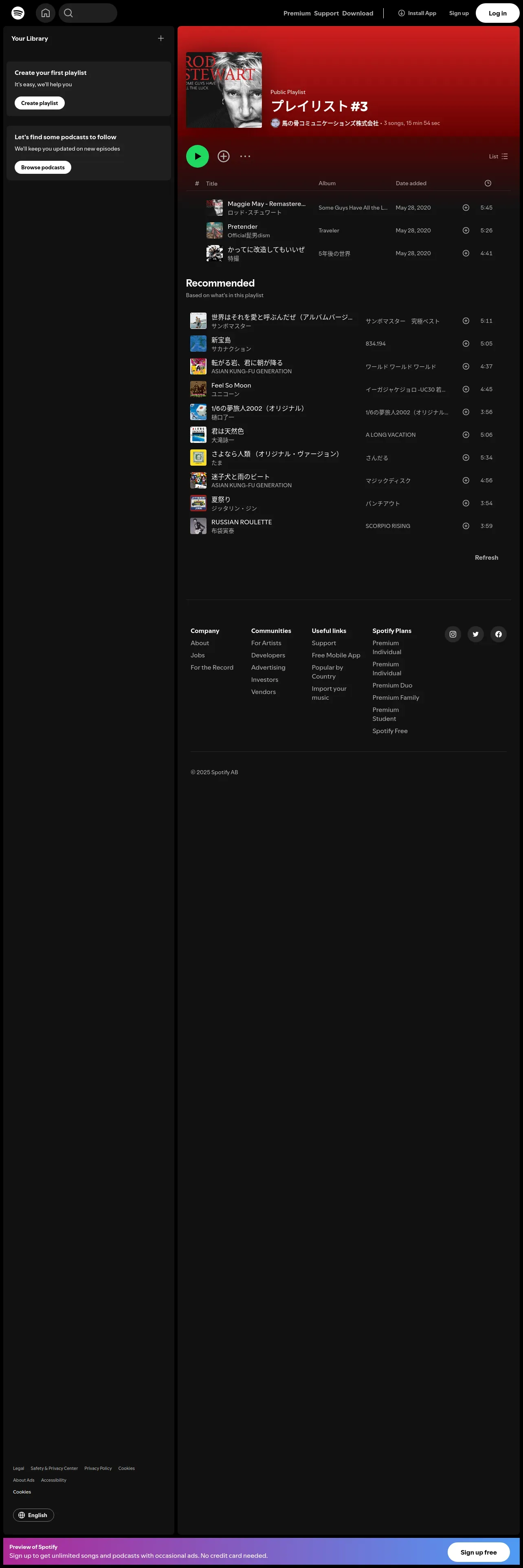Add 君は天然色 via plus icon
523x1568 pixels.
tap(466, 435)
